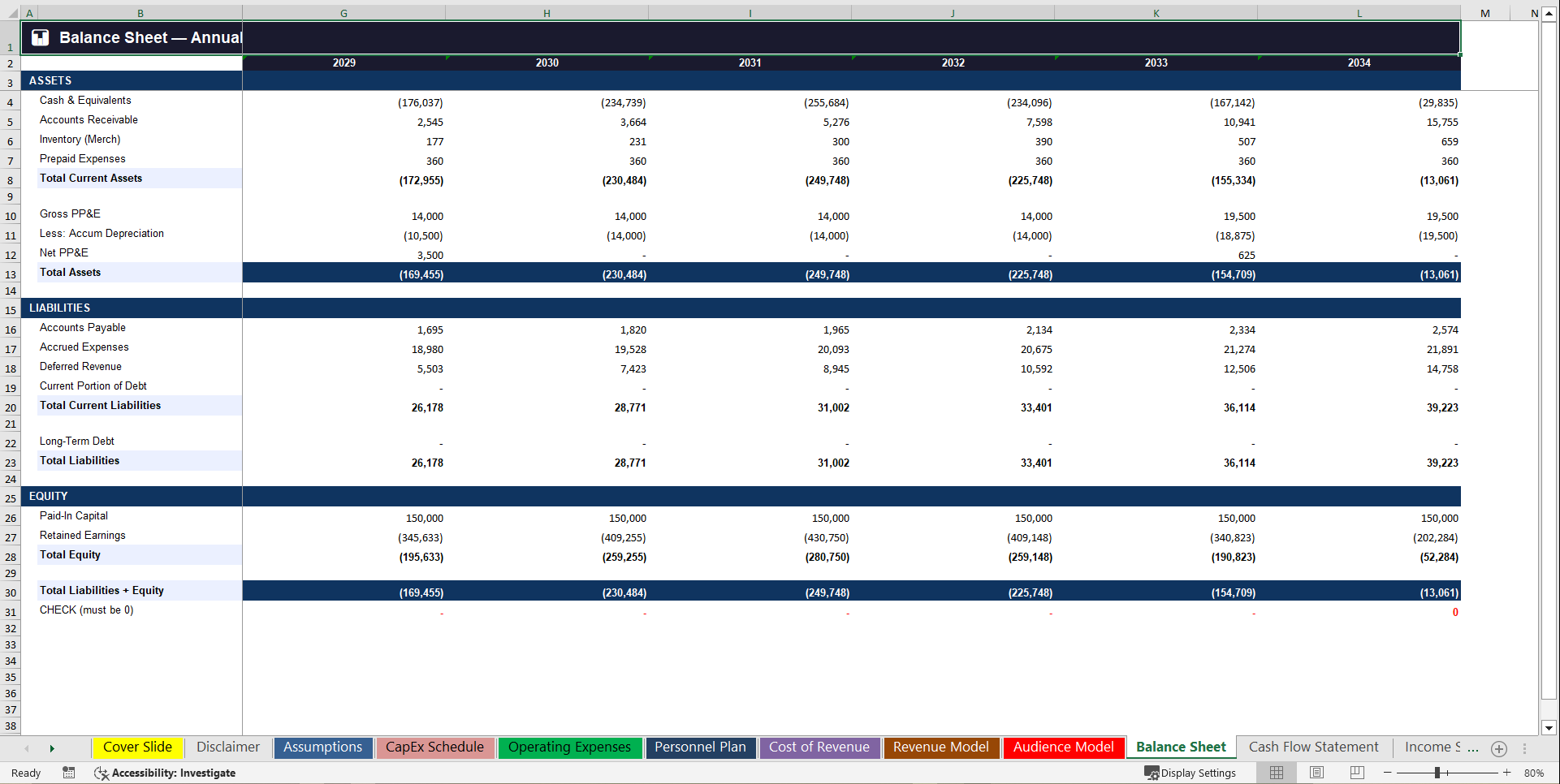Zoom out using the minus icon
1560x784 pixels.
tap(1389, 773)
